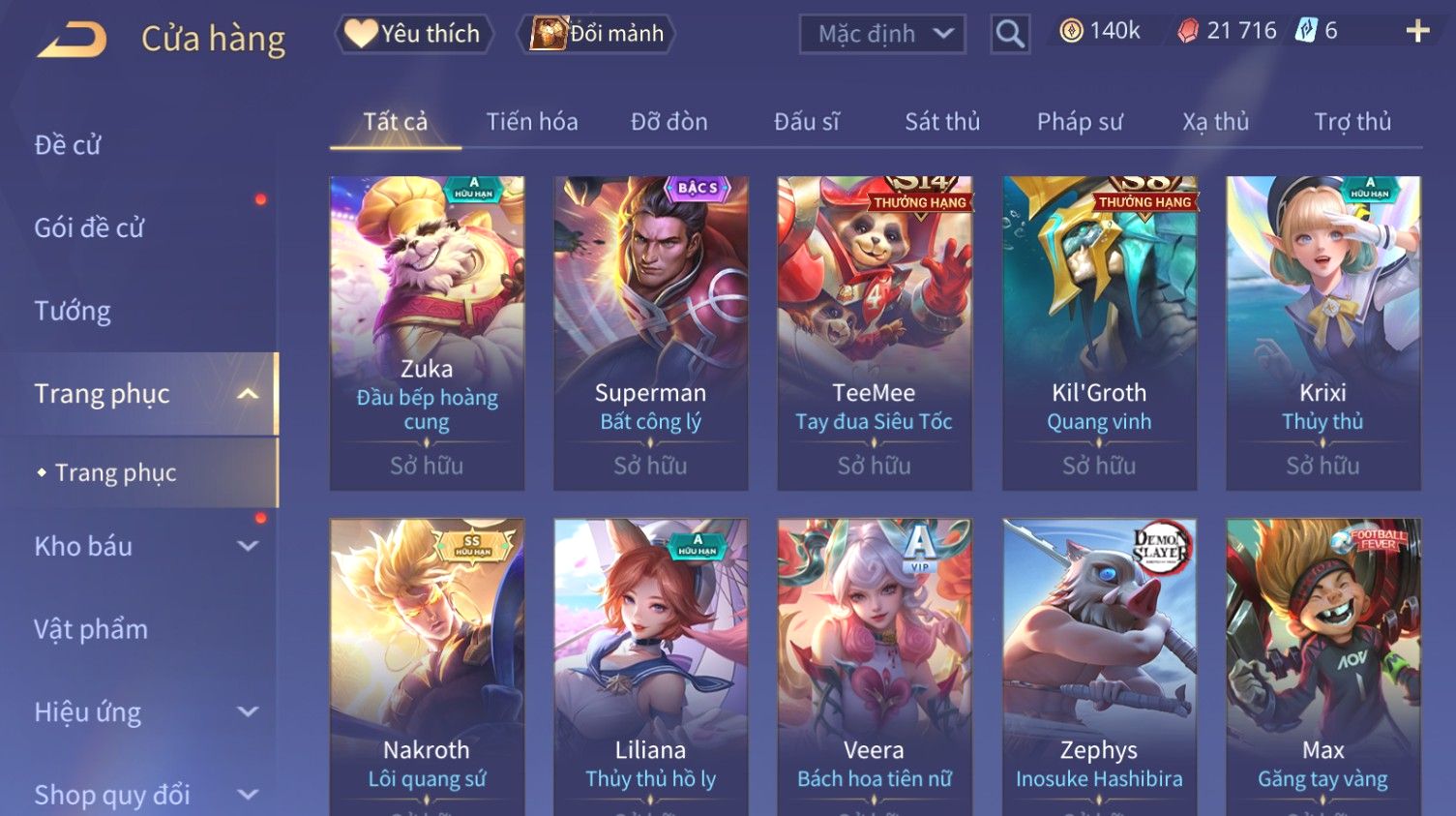Go to Tướng in the sidebar
Image resolution: width=1456 pixels, height=816 pixels.
[73, 312]
